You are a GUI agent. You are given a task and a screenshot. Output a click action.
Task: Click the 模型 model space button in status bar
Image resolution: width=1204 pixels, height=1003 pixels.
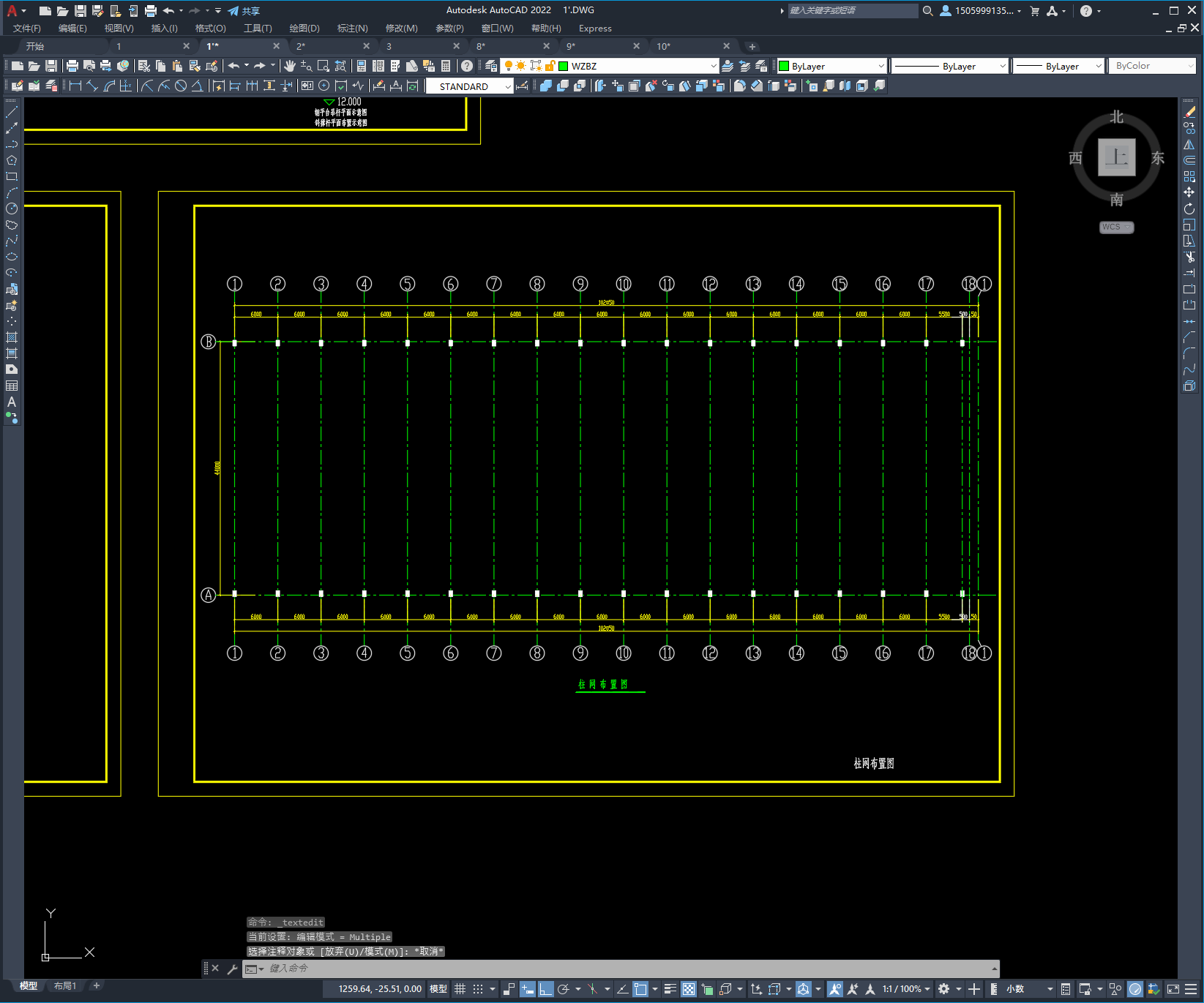[x=438, y=989]
